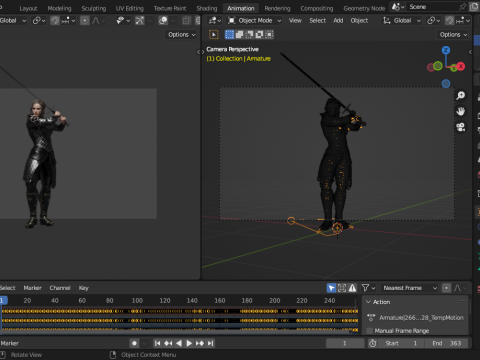Click the X axis on navigation gizmo
The height and width of the screenshot is (360, 480).
[x=461, y=66]
